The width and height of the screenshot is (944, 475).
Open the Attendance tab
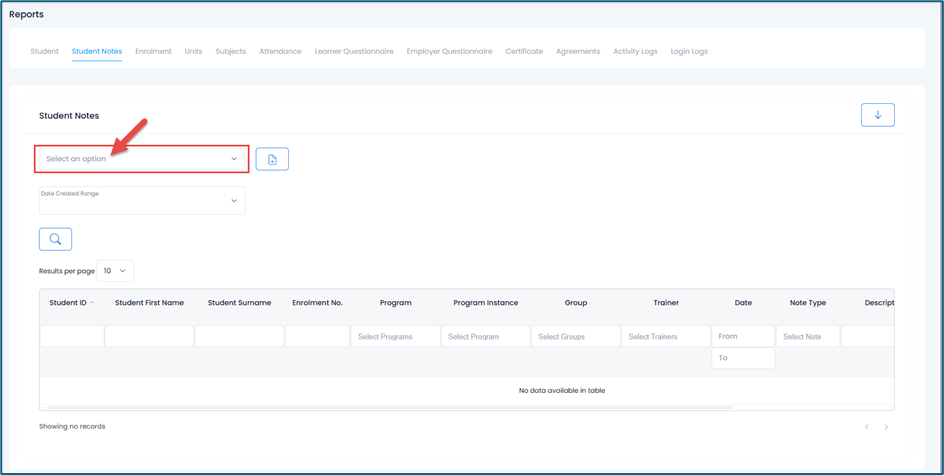tap(280, 51)
